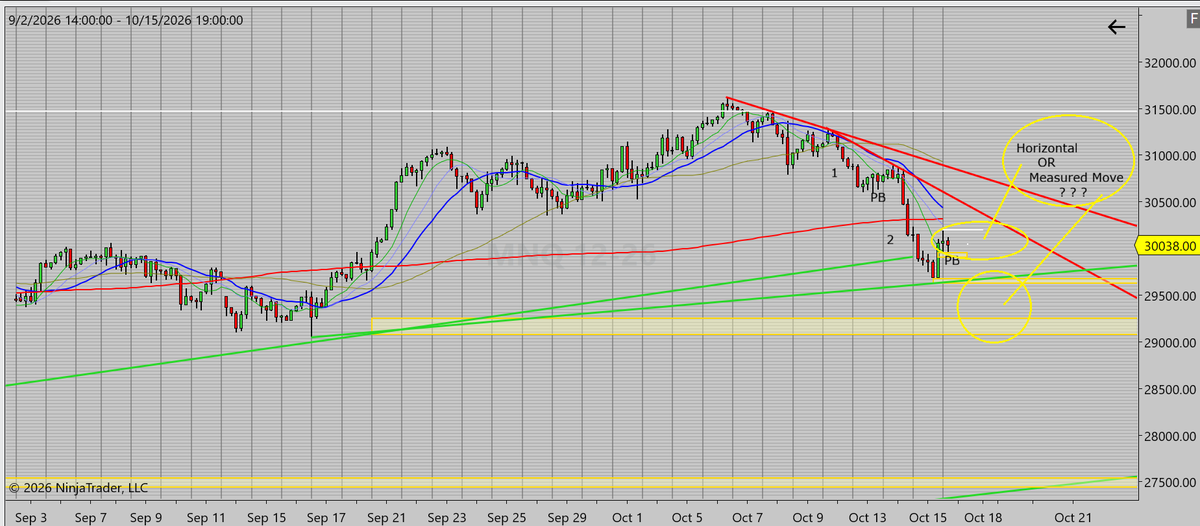Image resolution: width=1200 pixels, height=526 pixels.
Task: Click the Sep 29 date label
Action: point(567,517)
